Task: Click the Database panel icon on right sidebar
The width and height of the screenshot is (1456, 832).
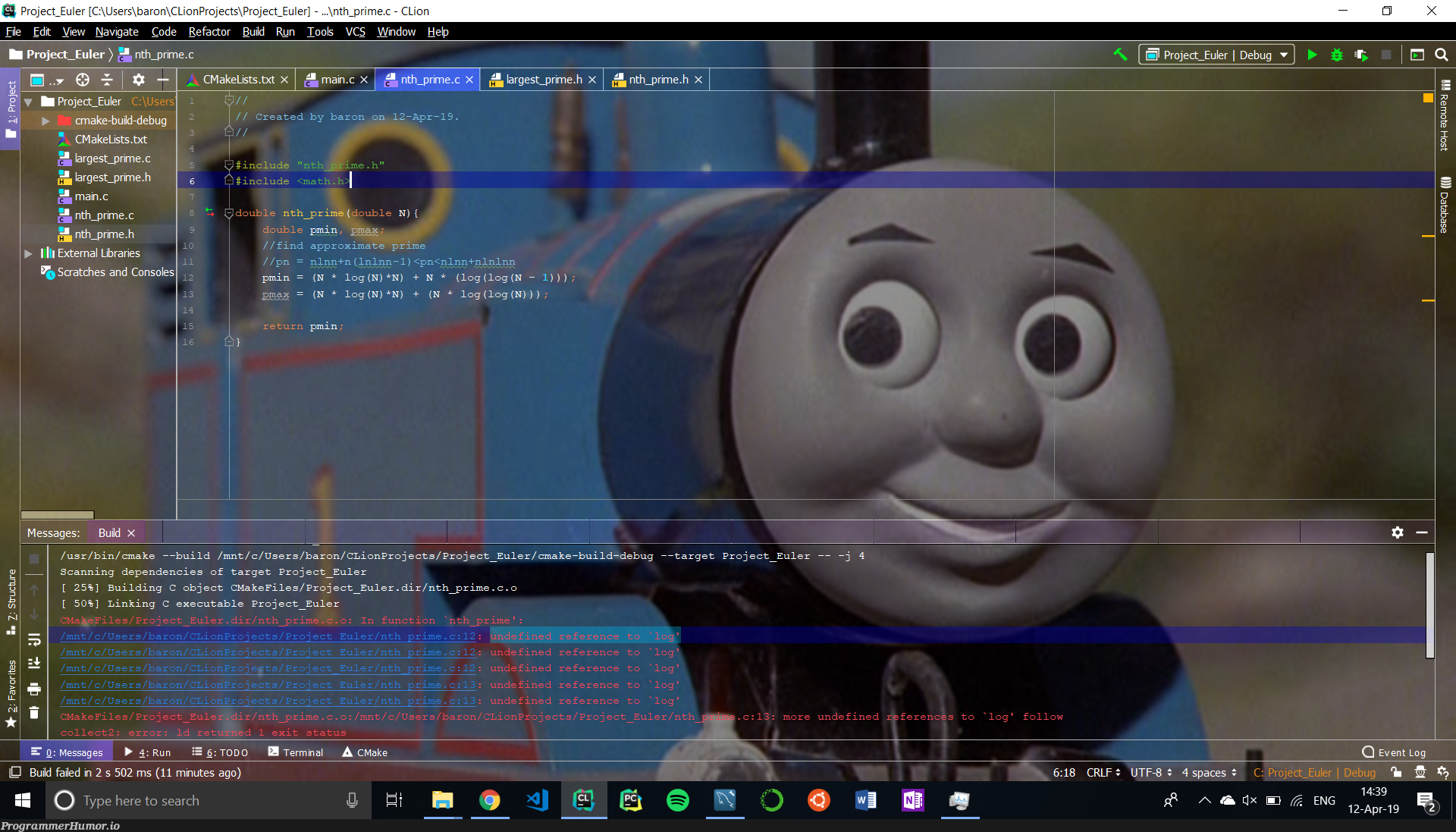Action: pyautogui.click(x=1445, y=191)
